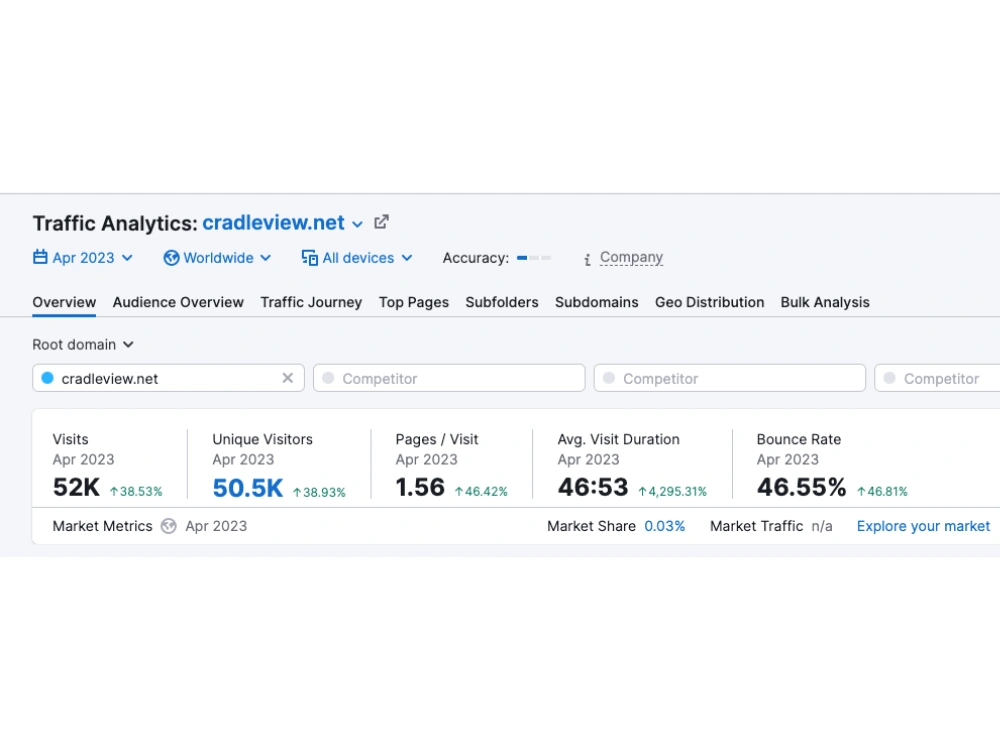The image size is (1000, 750).
Task: Click the 0.03% Market Share value
Action: (x=665, y=526)
